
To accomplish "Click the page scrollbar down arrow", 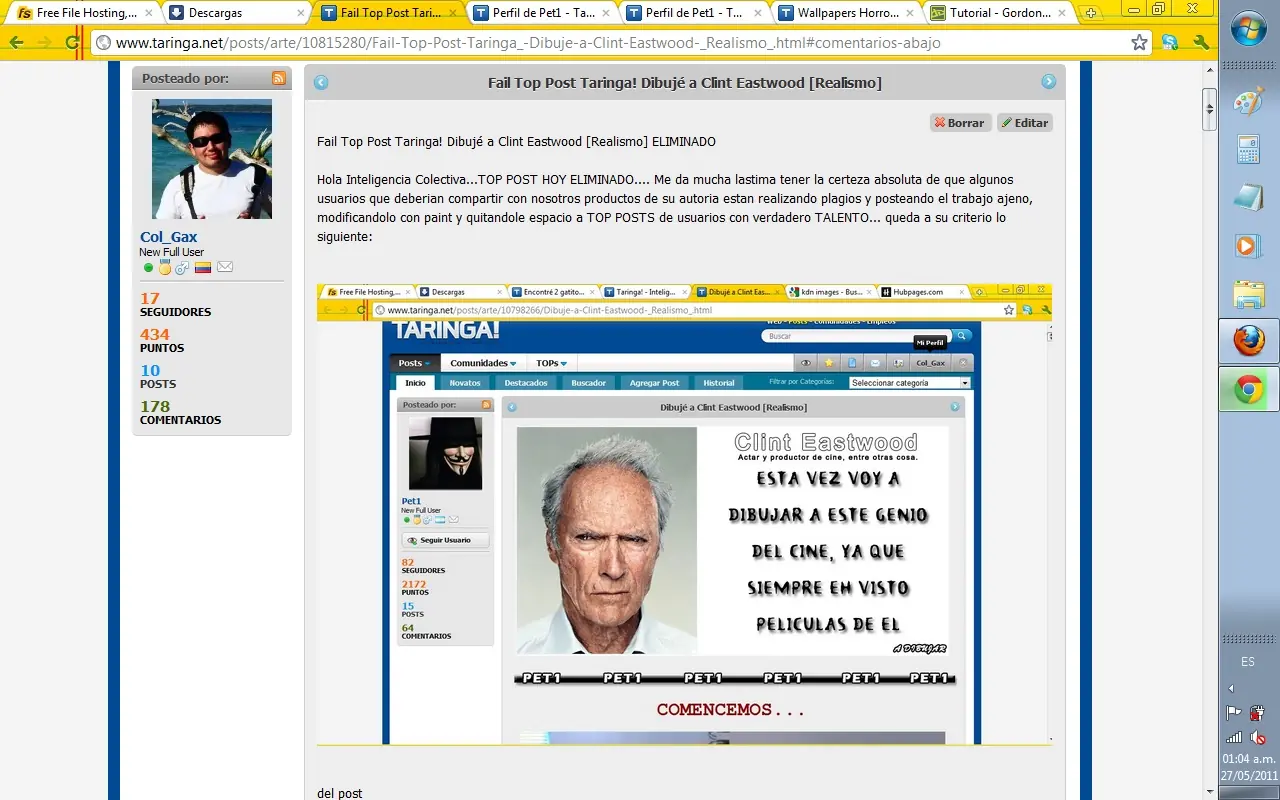I will point(1209,791).
